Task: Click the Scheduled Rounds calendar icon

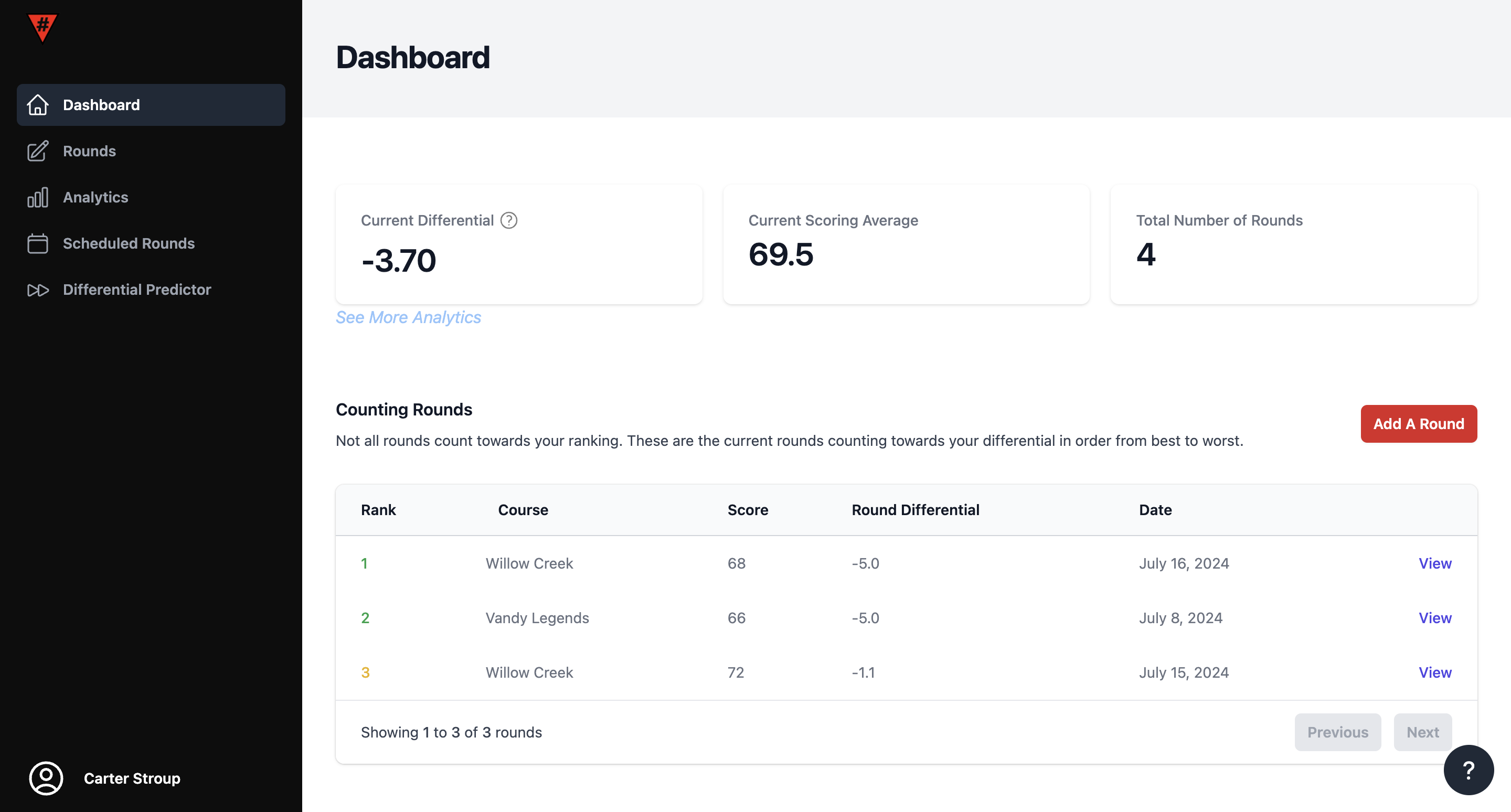Action: tap(38, 243)
